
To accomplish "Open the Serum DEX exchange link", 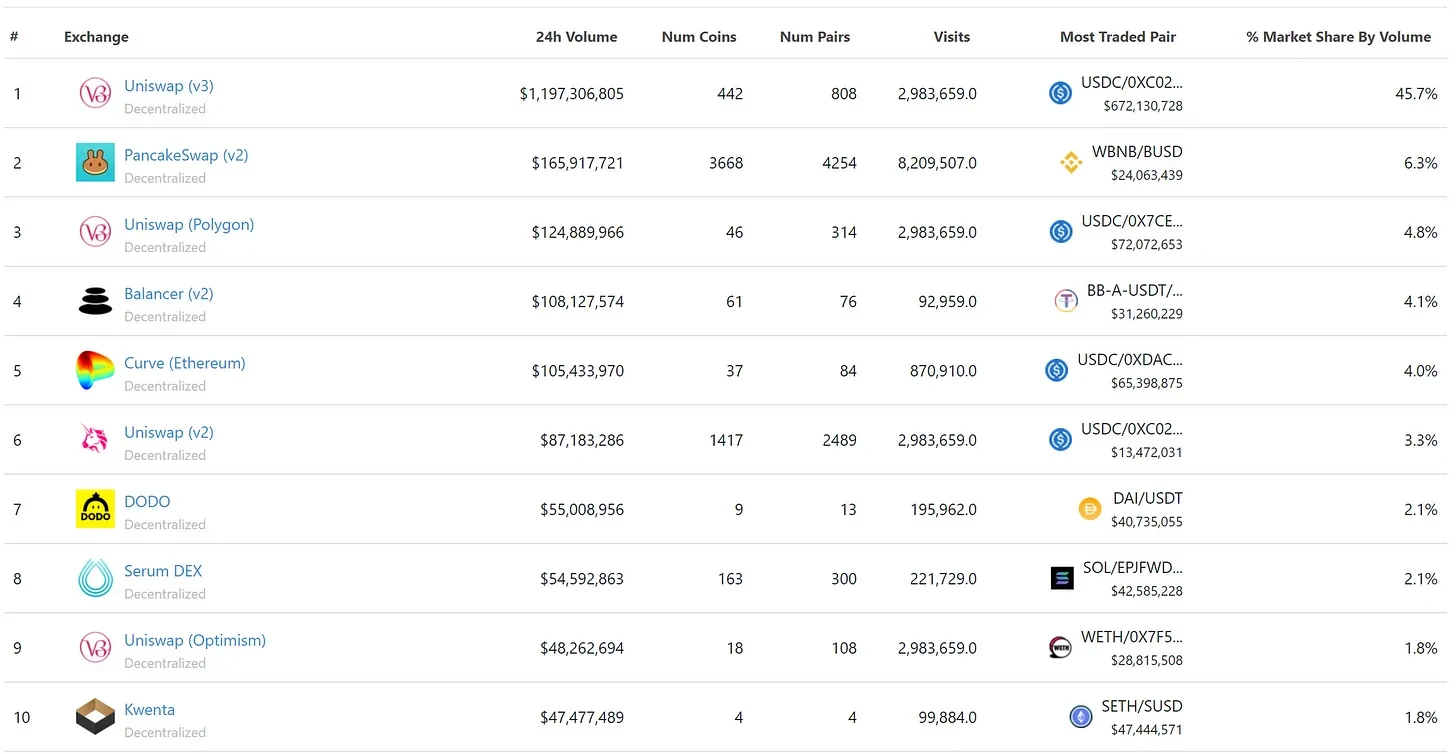I will tap(163, 571).
